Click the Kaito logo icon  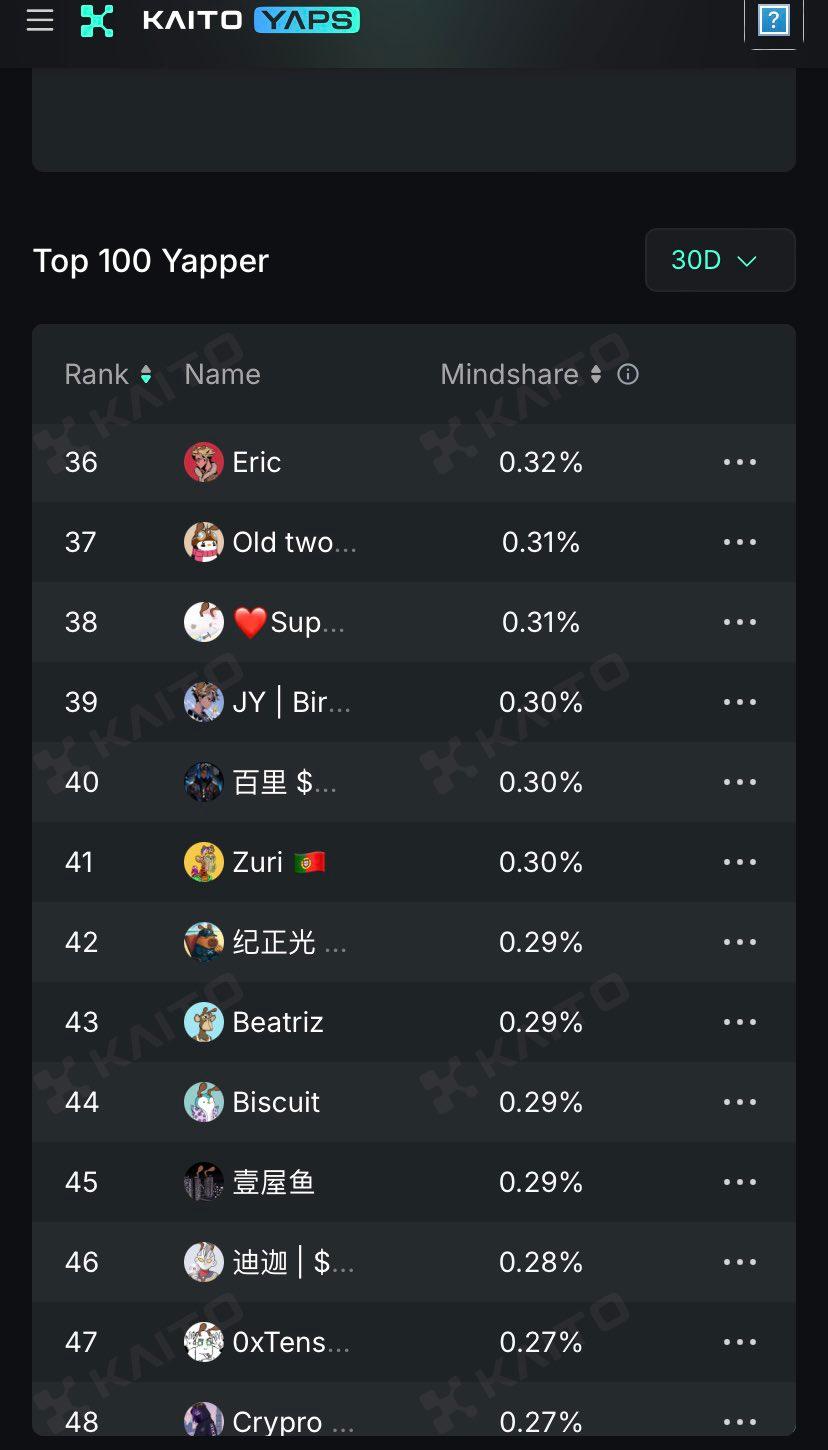97,20
